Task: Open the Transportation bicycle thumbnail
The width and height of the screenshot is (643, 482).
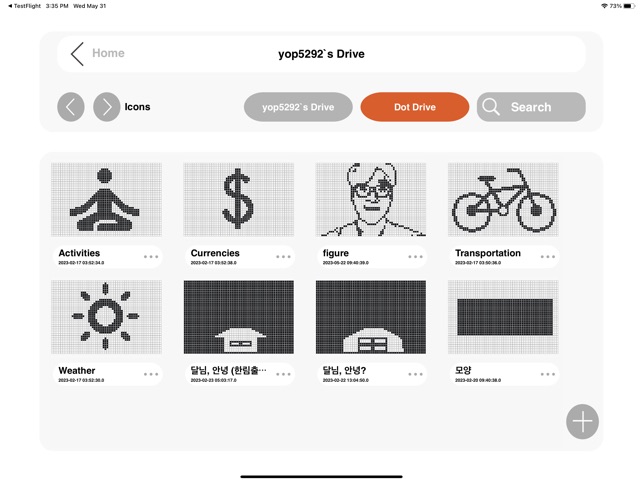Action: click(503, 200)
